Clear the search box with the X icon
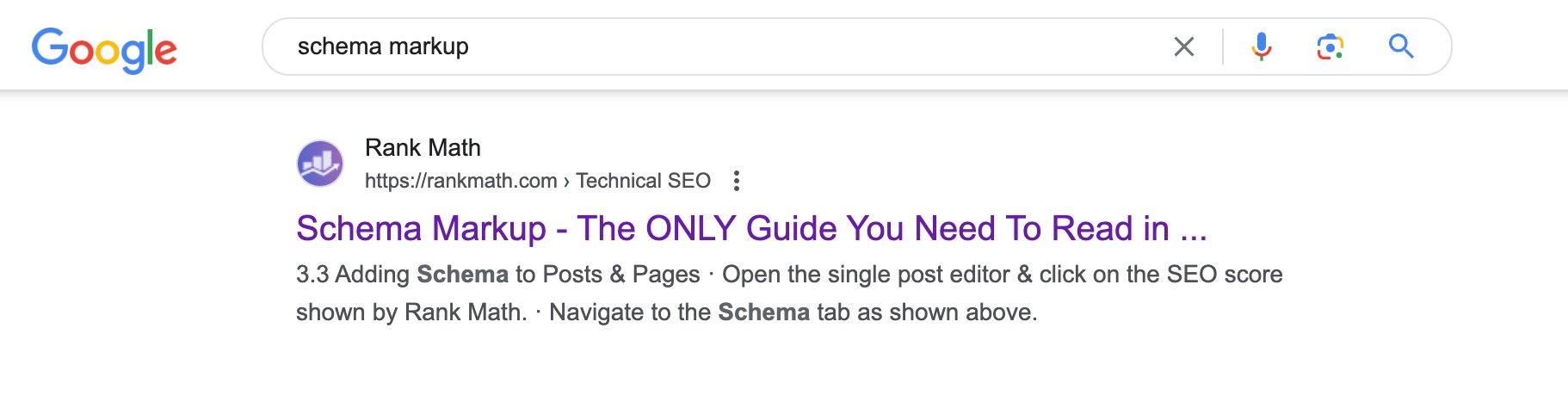The height and width of the screenshot is (396, 1568). click(1184, 46)
